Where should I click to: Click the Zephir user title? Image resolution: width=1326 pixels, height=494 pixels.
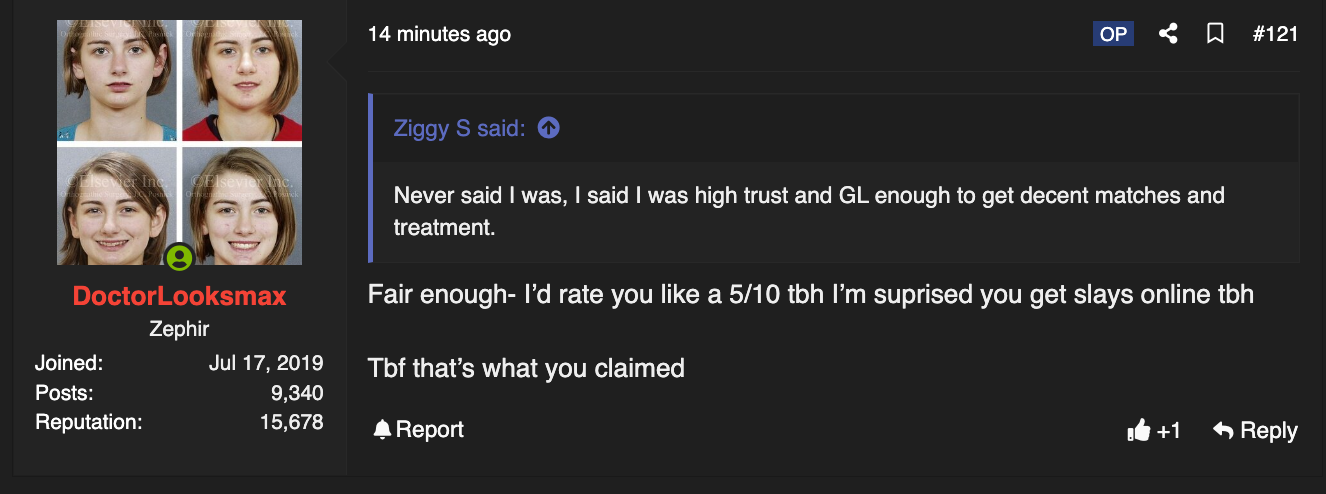coord(180,329)
